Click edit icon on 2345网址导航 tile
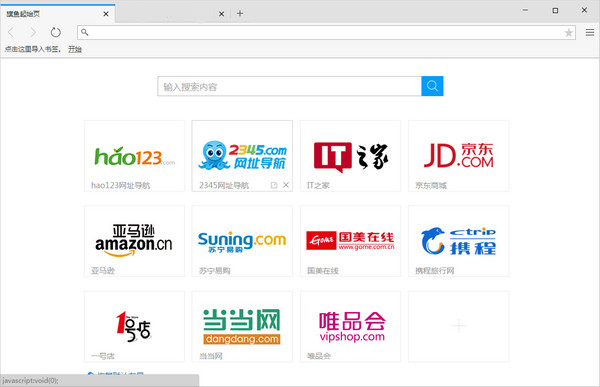 274,185
